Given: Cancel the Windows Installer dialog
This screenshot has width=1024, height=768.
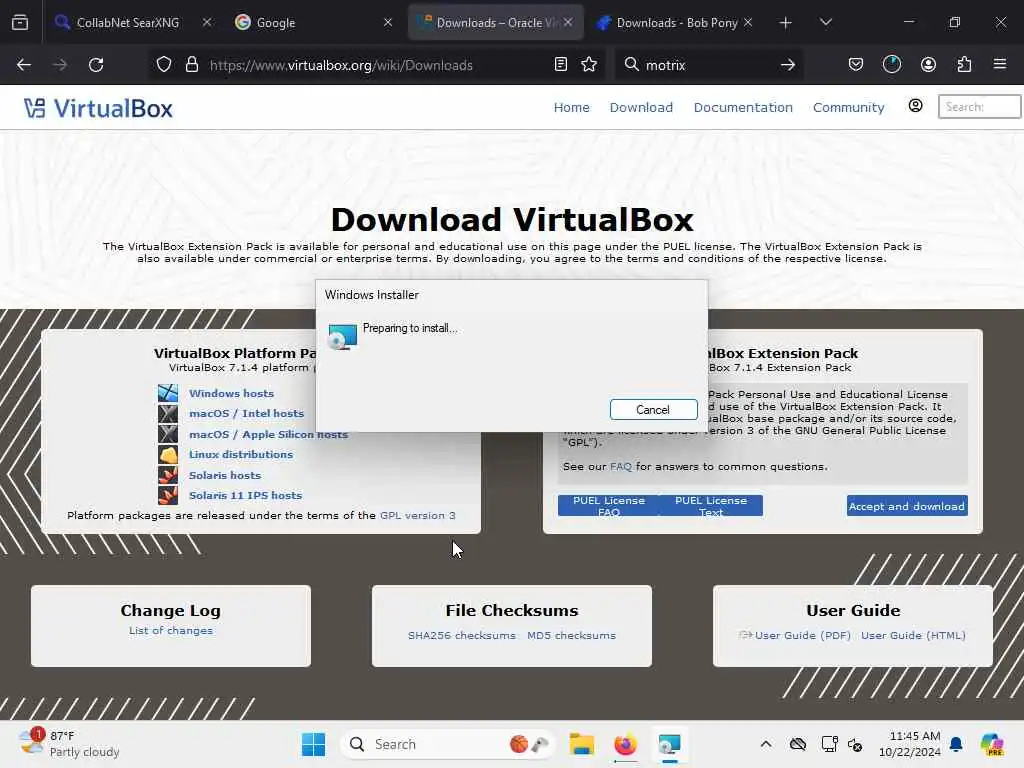Looking at the screenshot, I should click(x=653, y=409).
